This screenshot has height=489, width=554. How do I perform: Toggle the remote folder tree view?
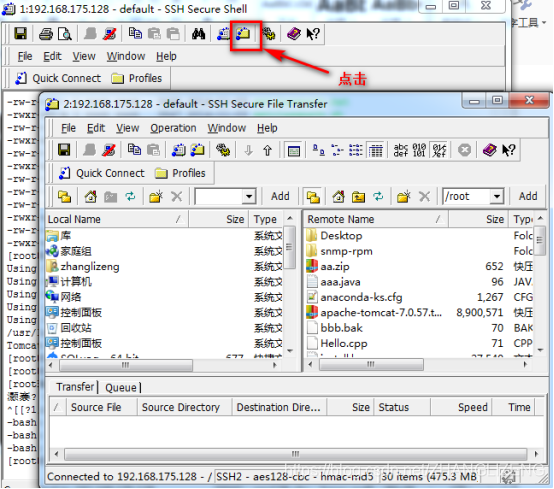(313, 197)
